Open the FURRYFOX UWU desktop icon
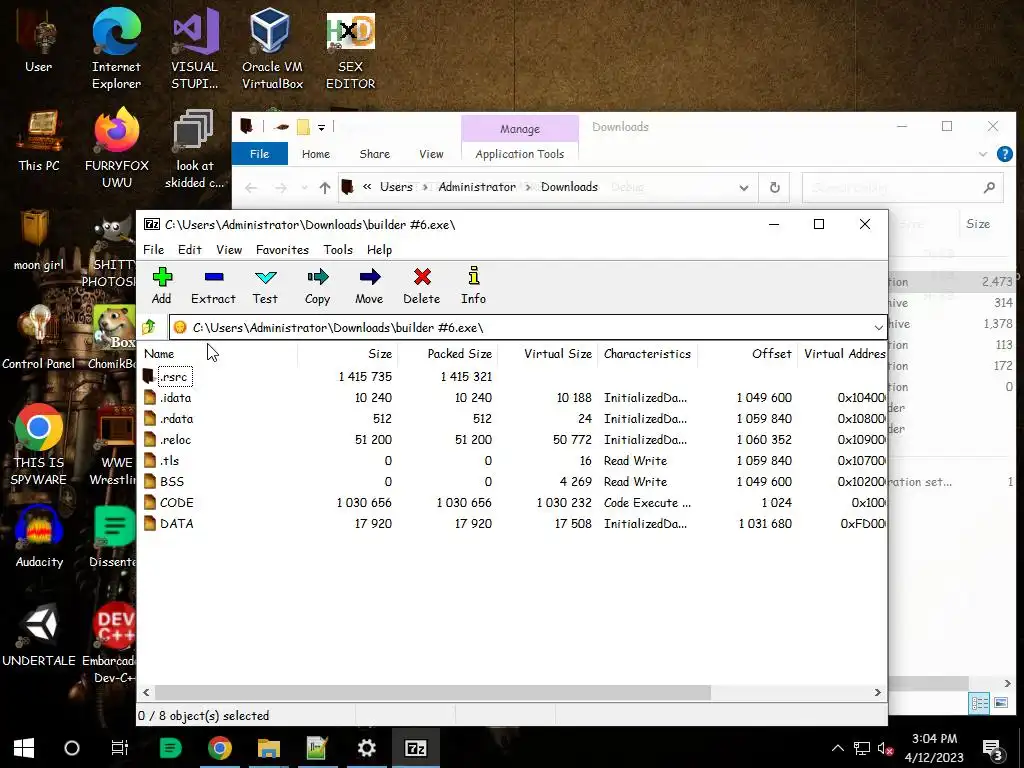1024x768 pixels. click(x=116, y=148)
